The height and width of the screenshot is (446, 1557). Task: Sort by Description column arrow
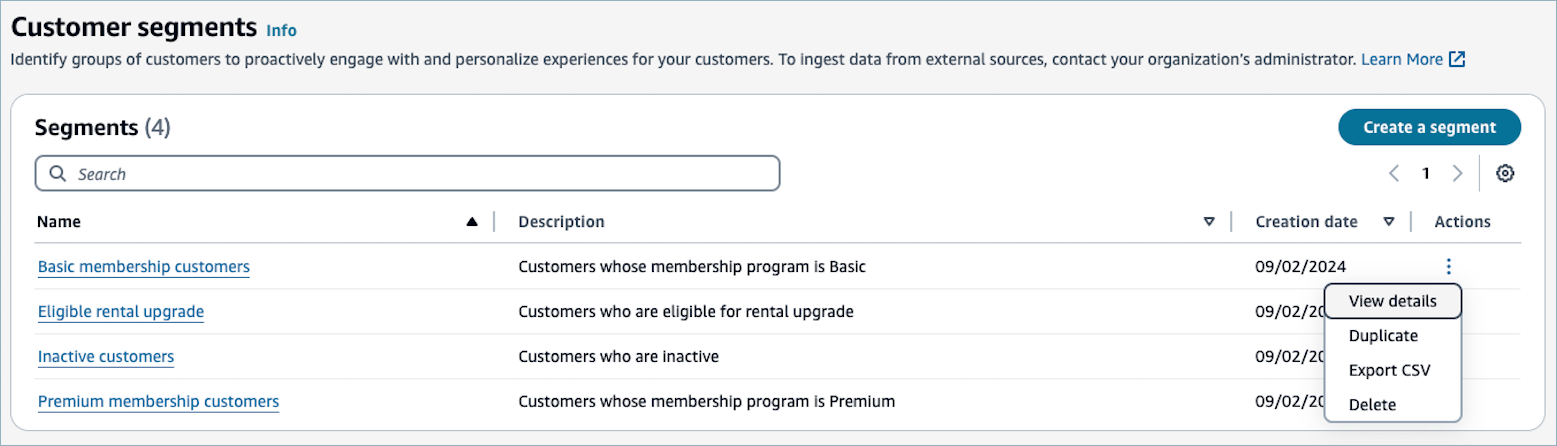point(1209,222)
